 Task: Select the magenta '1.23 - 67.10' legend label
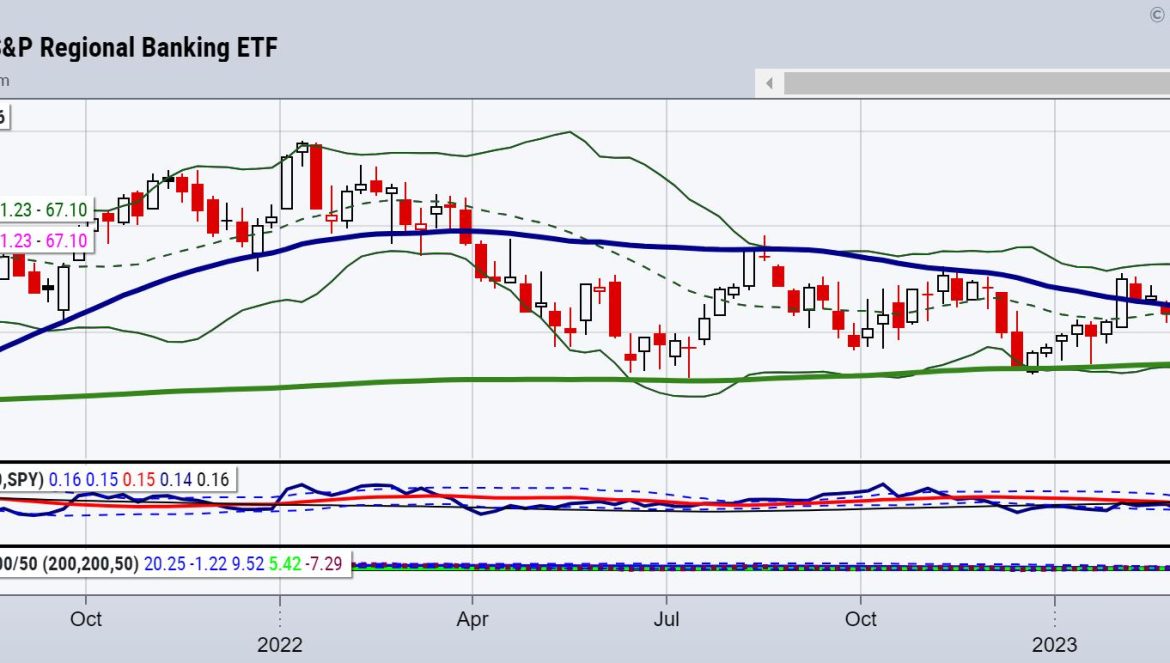(x=44, y=241)
